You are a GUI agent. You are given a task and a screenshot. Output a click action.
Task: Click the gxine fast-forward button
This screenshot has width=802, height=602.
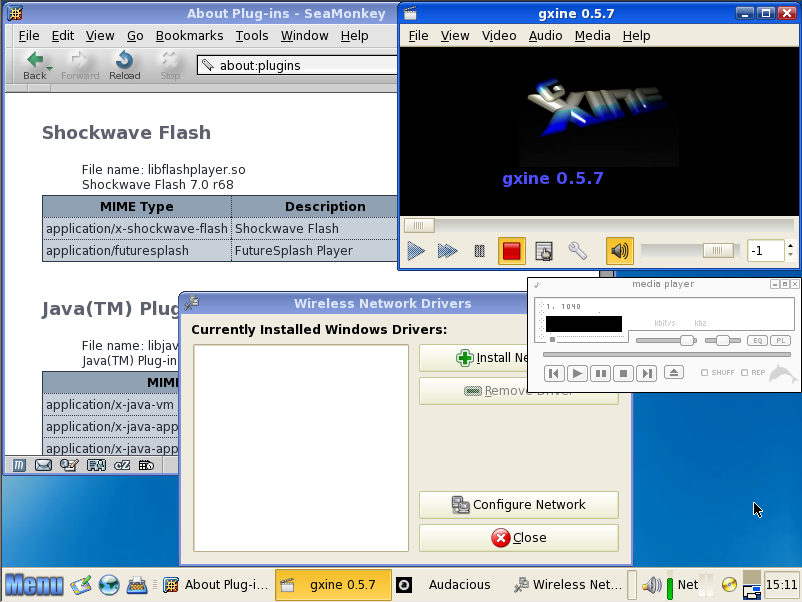(448, 251)
